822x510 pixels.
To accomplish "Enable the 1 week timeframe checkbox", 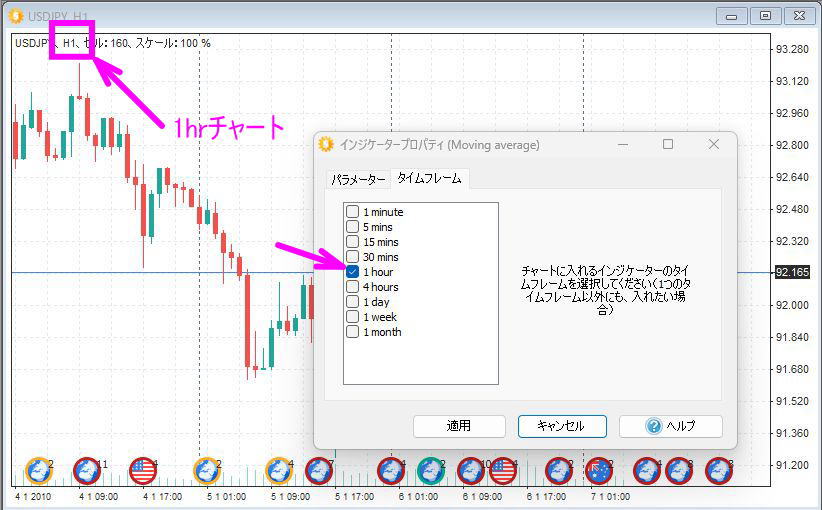I will point(352,317).
